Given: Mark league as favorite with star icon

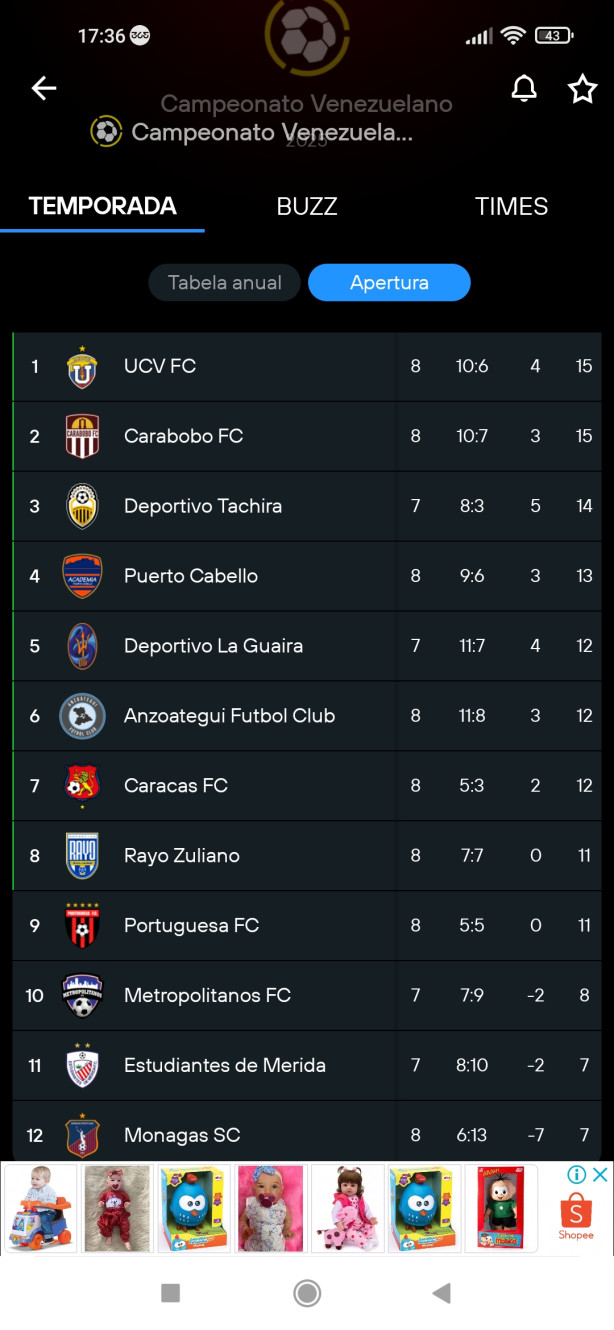Looking at the screenshot, I should pos(582,88).
